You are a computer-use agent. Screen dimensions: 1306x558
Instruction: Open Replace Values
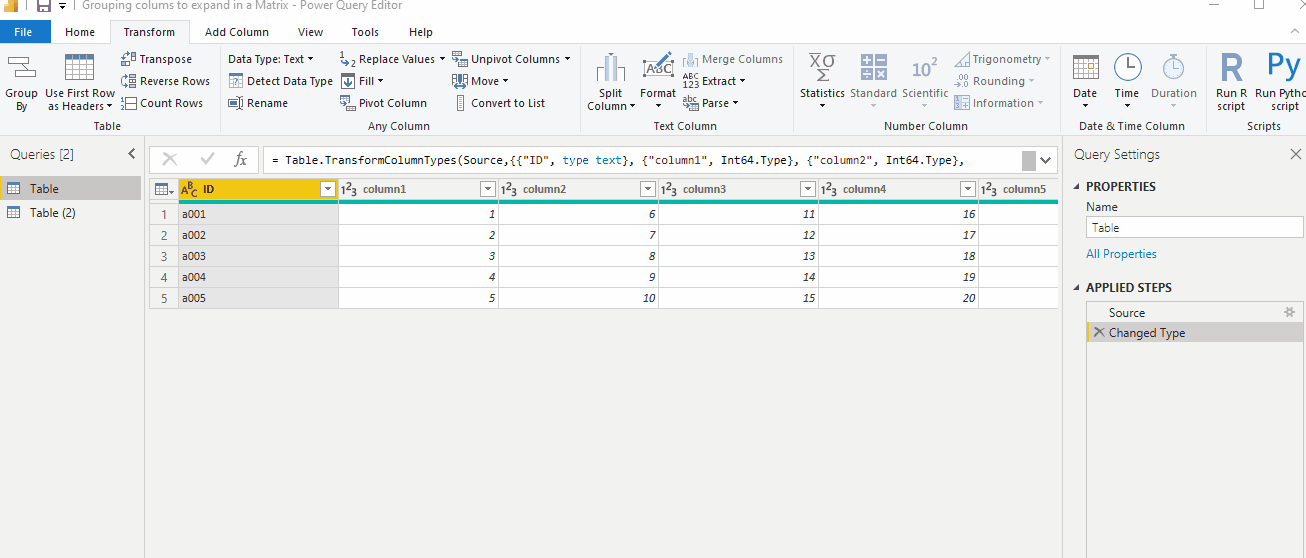(392, 59)
